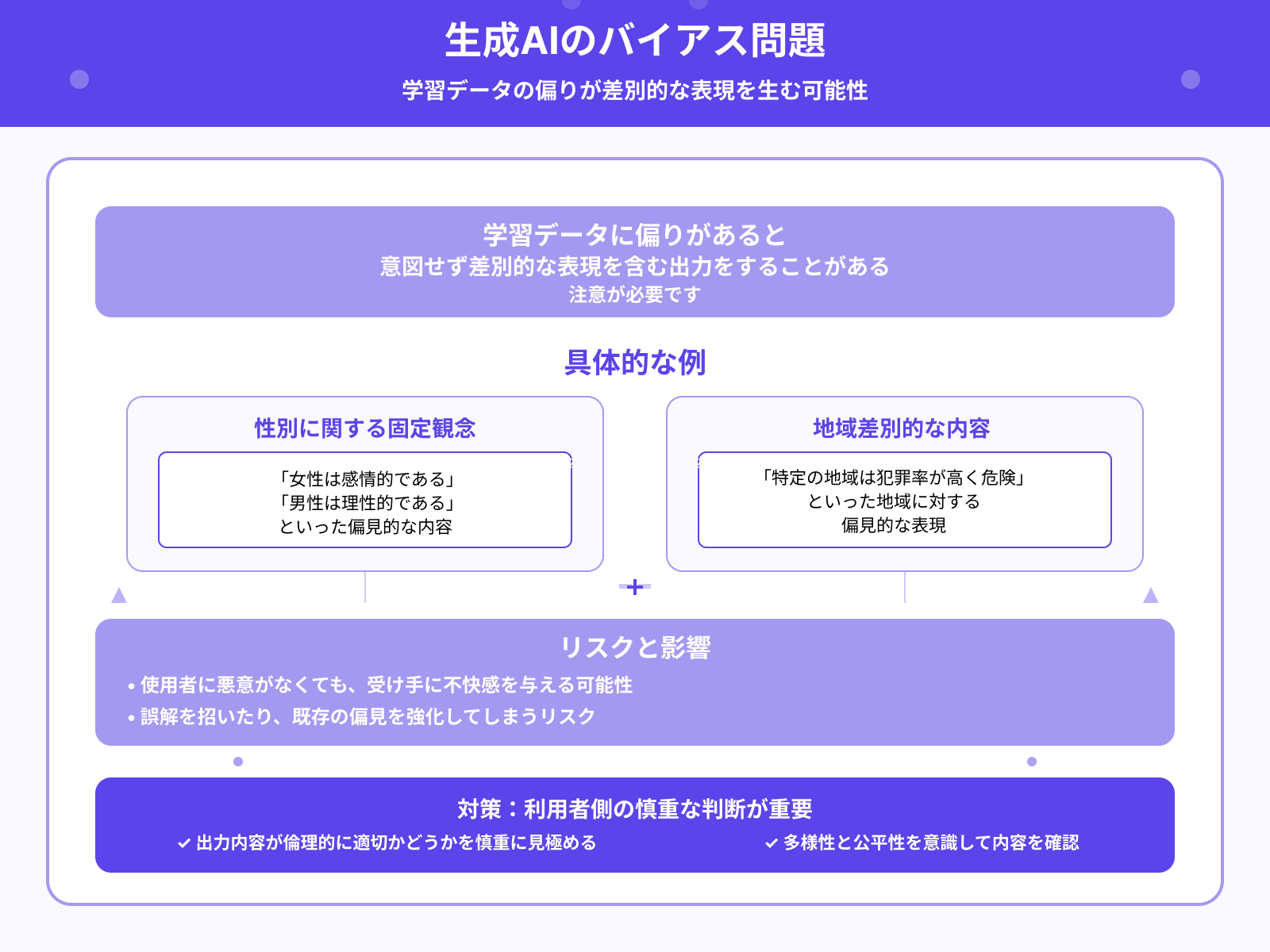Screen dimensions: 1270x952
Task: Click the plus icon between example boxes
Action: [x=634, y=587]
